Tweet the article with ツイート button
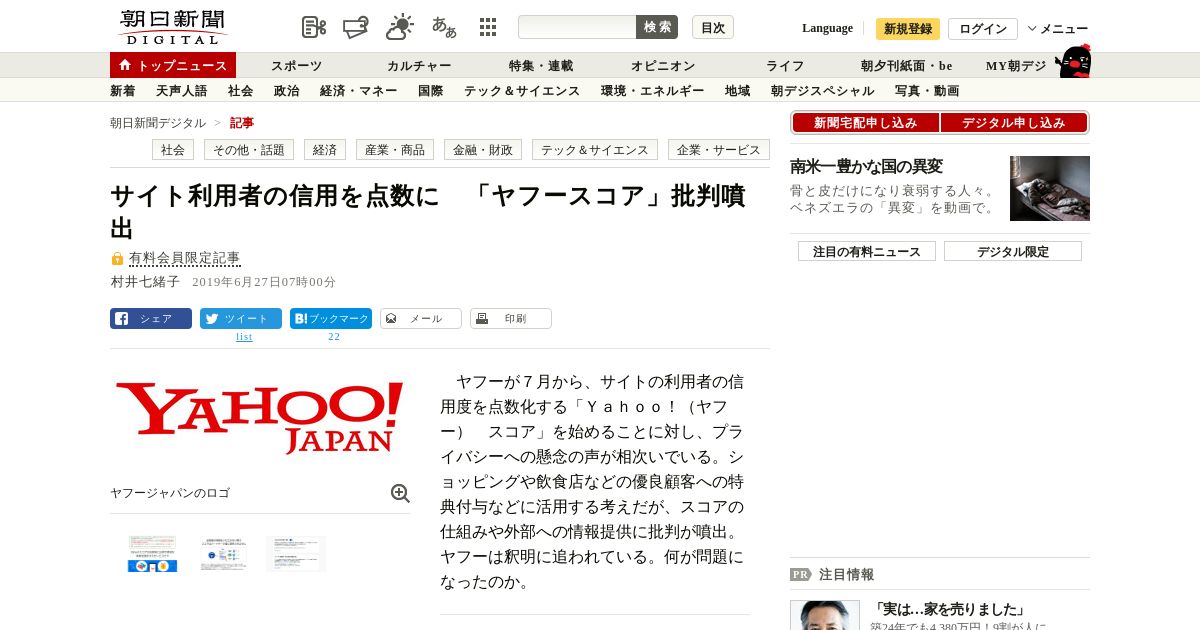Image resolution: width=1200 pixels, height=630 pixels. (x=241, y=319)
